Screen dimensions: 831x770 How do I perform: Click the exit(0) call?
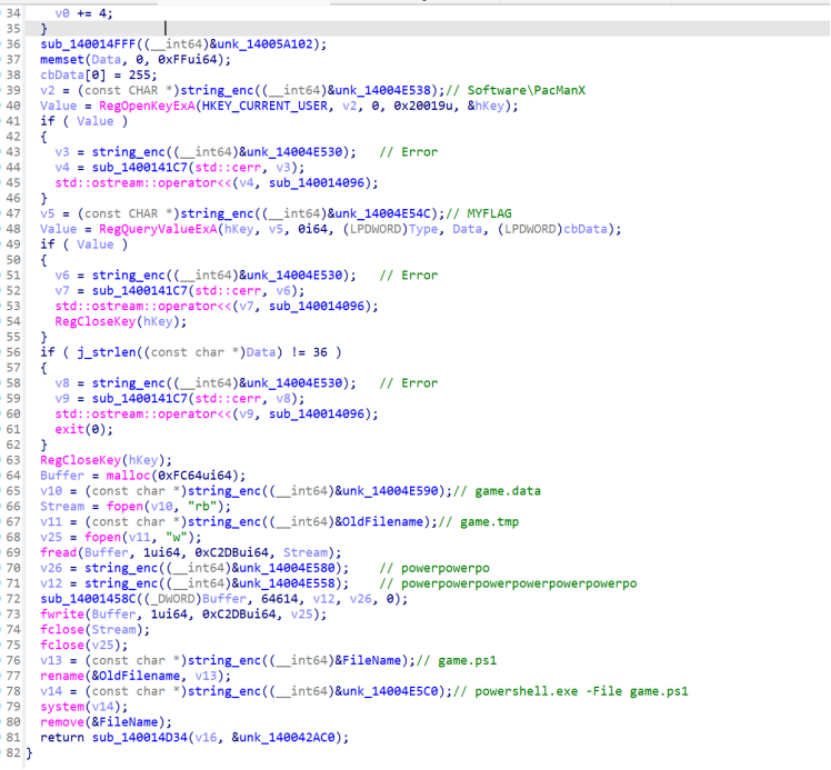pyautogui.click(x=84, y=429)
